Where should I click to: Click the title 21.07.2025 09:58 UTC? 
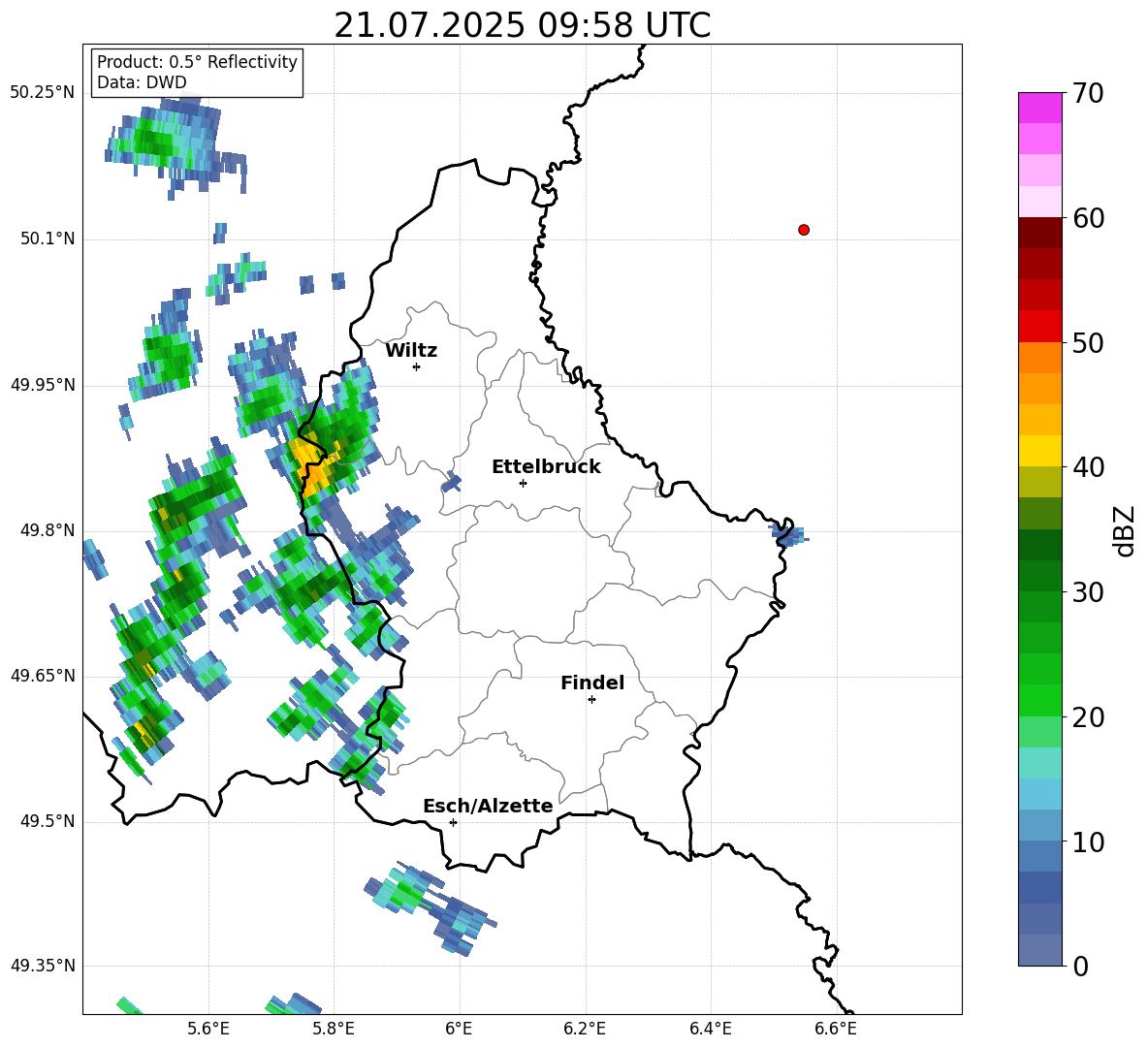[522, 25]
